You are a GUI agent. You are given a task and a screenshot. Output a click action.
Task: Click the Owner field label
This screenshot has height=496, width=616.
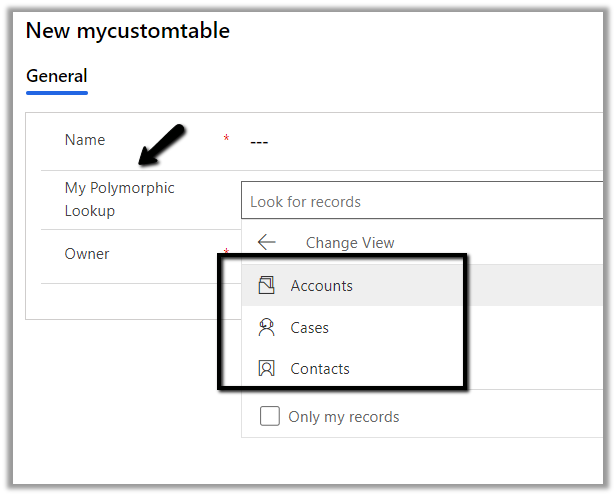tap(87, 254)
